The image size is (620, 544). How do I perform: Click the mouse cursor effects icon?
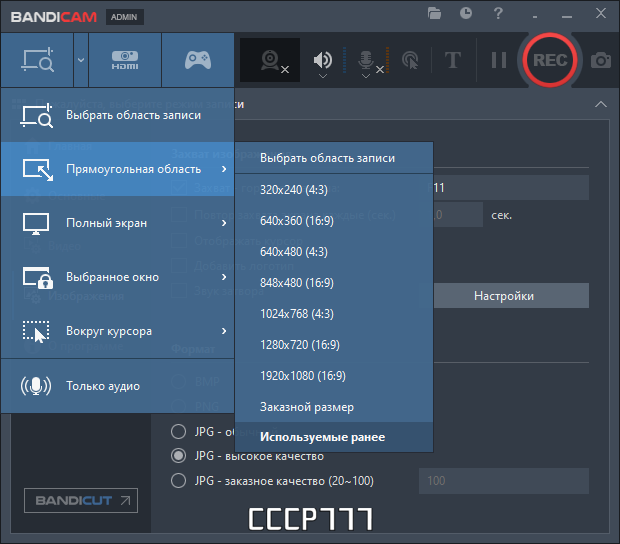click(410, 60)
